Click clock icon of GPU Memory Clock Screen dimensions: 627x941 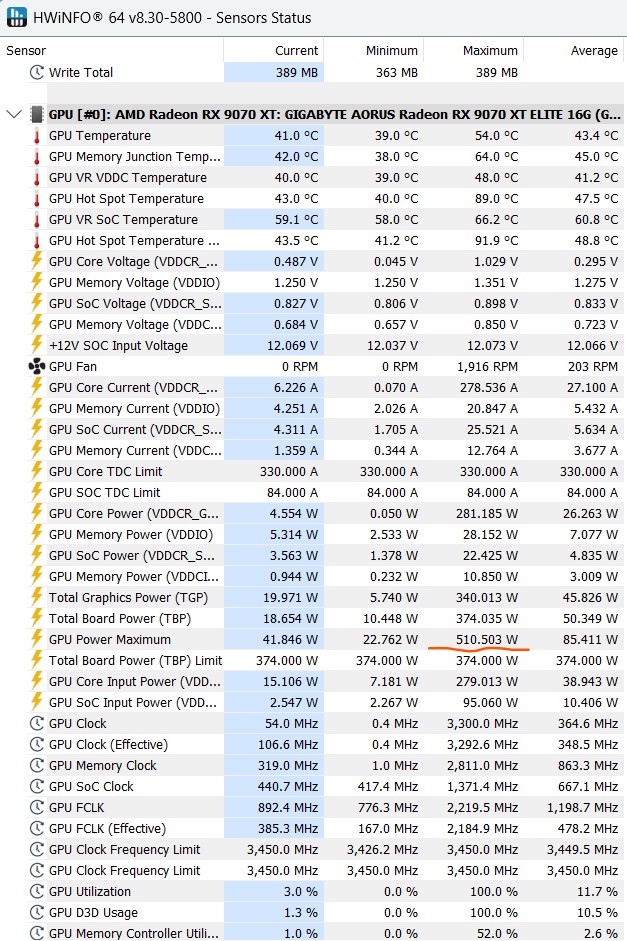tap(37, 766)
